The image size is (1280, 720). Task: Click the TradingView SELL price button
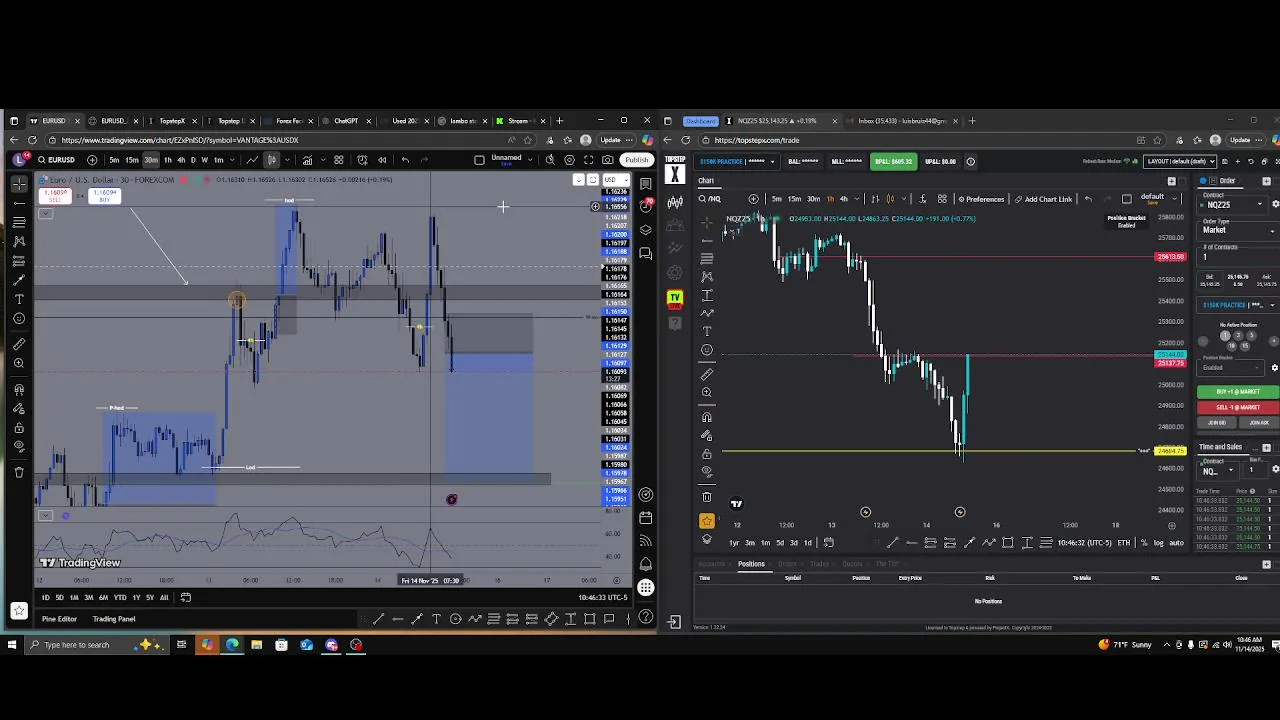tap(56, 195)
